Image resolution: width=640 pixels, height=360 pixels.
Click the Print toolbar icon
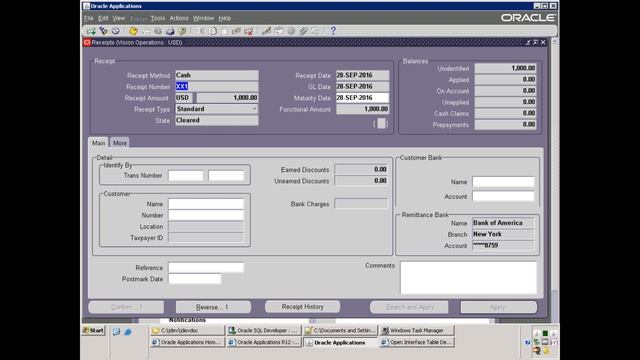(x=170, y=31)
